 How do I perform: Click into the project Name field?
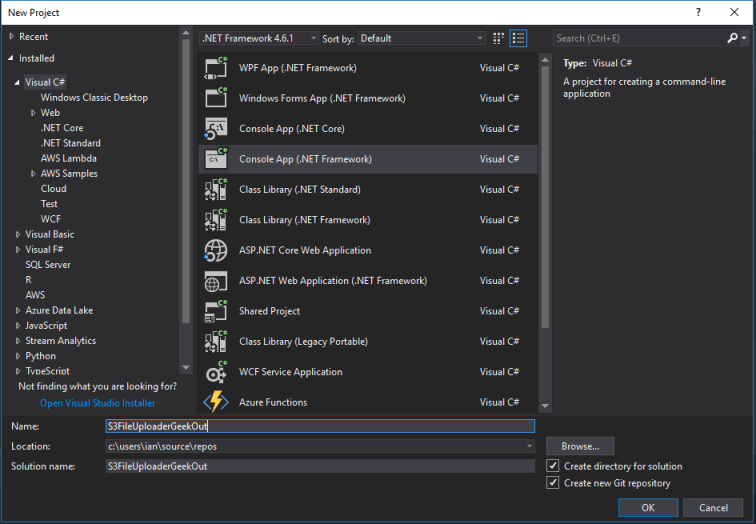[320, 426]
